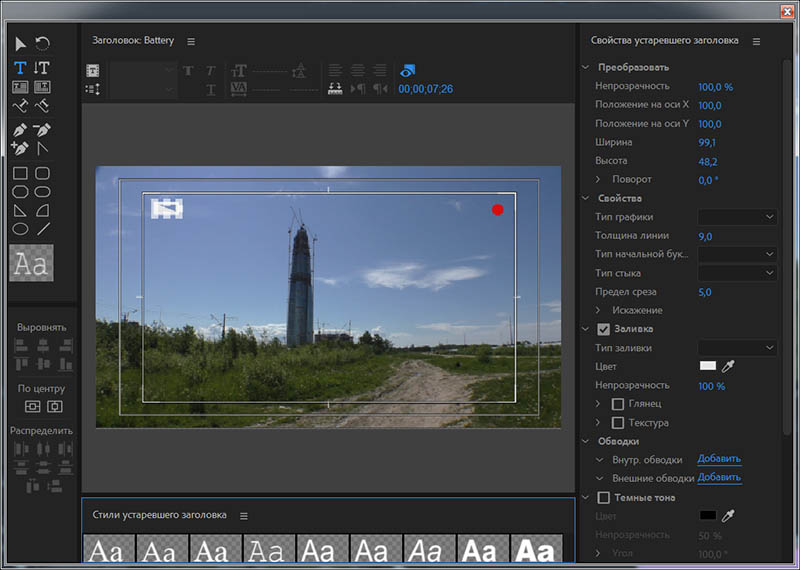Choose the Rounded Corner Rectangle tool
Viewport: 800px width, 570px height.
42,173
